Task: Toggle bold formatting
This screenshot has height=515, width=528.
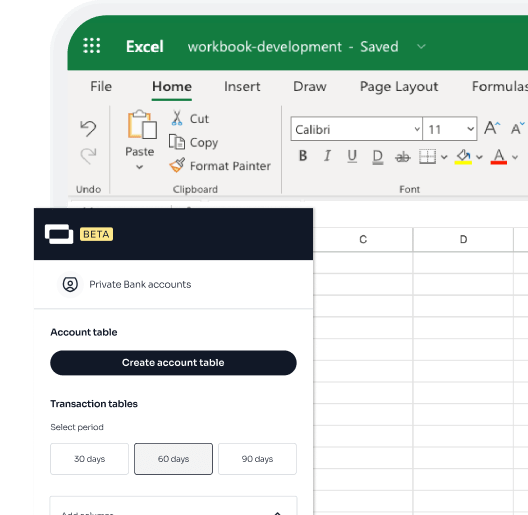Action: click(303, 156)
